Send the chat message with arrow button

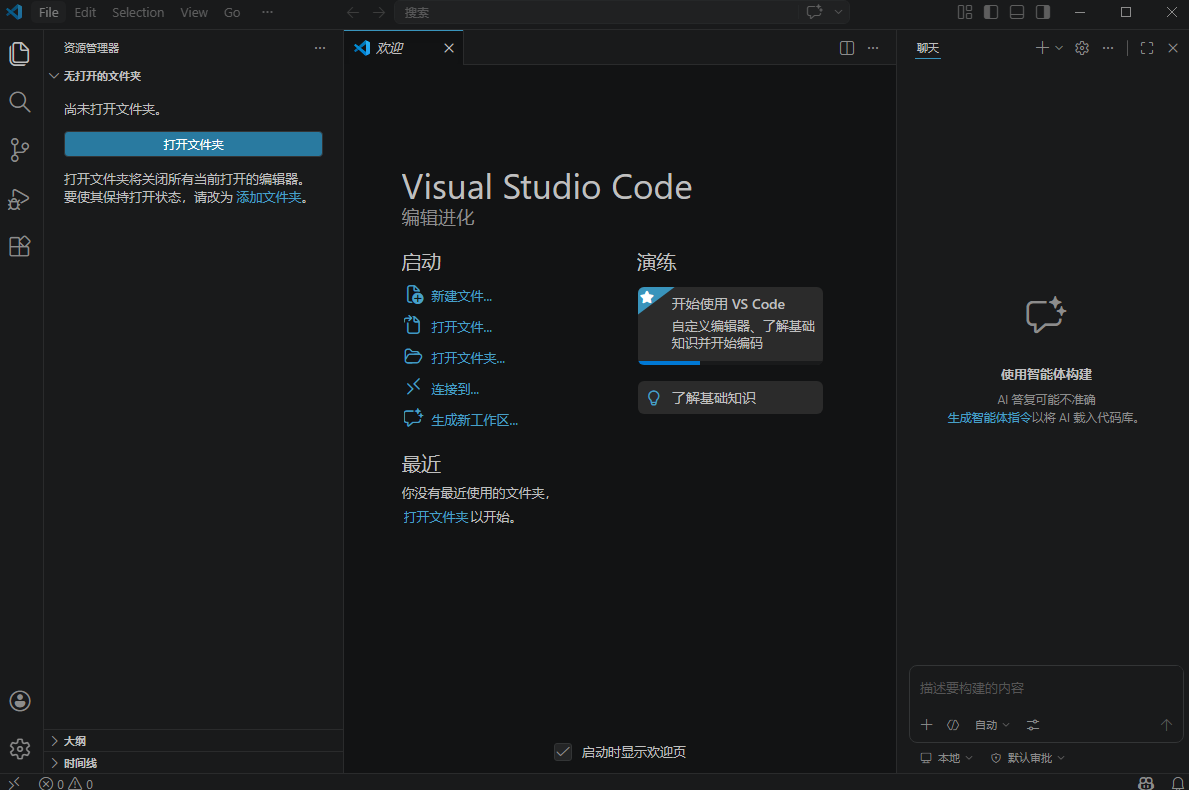tap(1166, 725)
